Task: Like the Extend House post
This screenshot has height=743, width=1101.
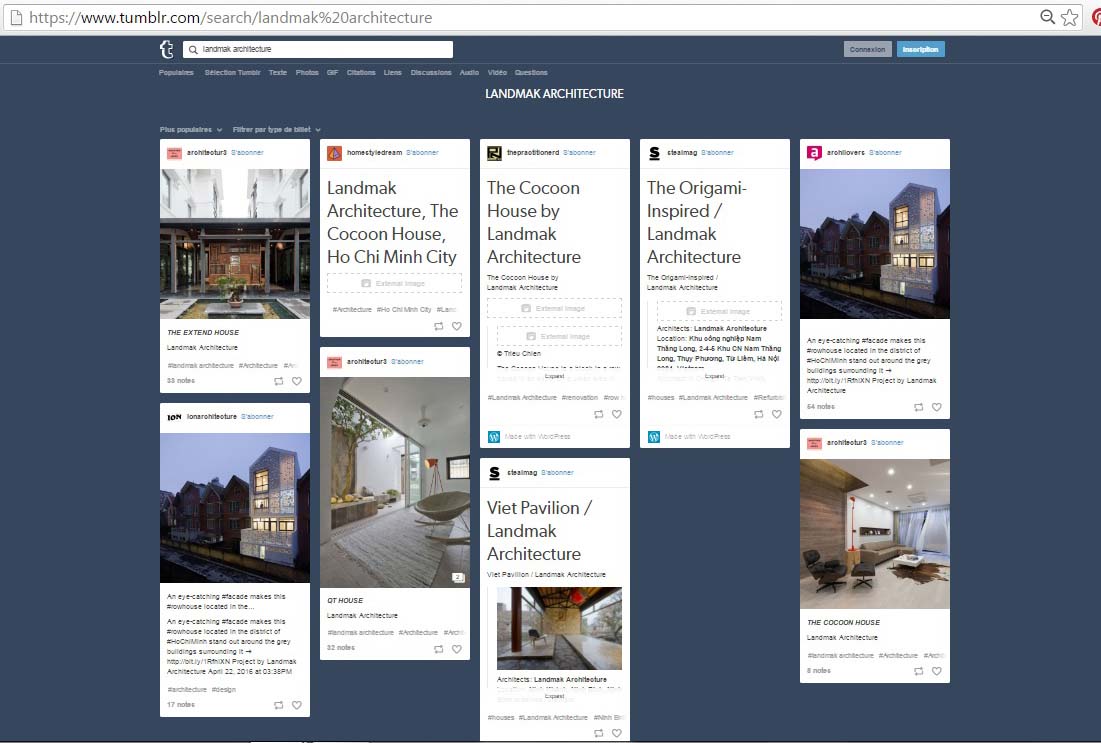Action: pos(297,381)
